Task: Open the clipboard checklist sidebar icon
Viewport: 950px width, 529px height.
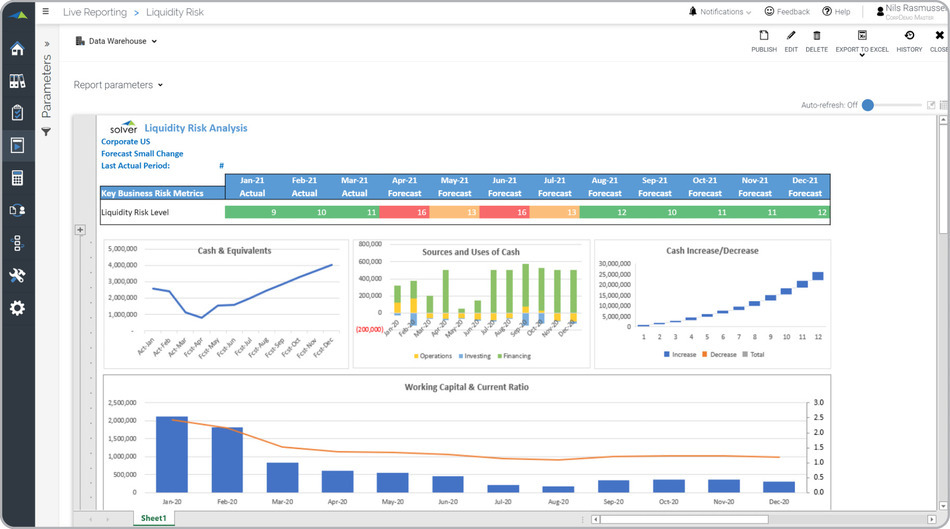Action: [x=17, y=113]
